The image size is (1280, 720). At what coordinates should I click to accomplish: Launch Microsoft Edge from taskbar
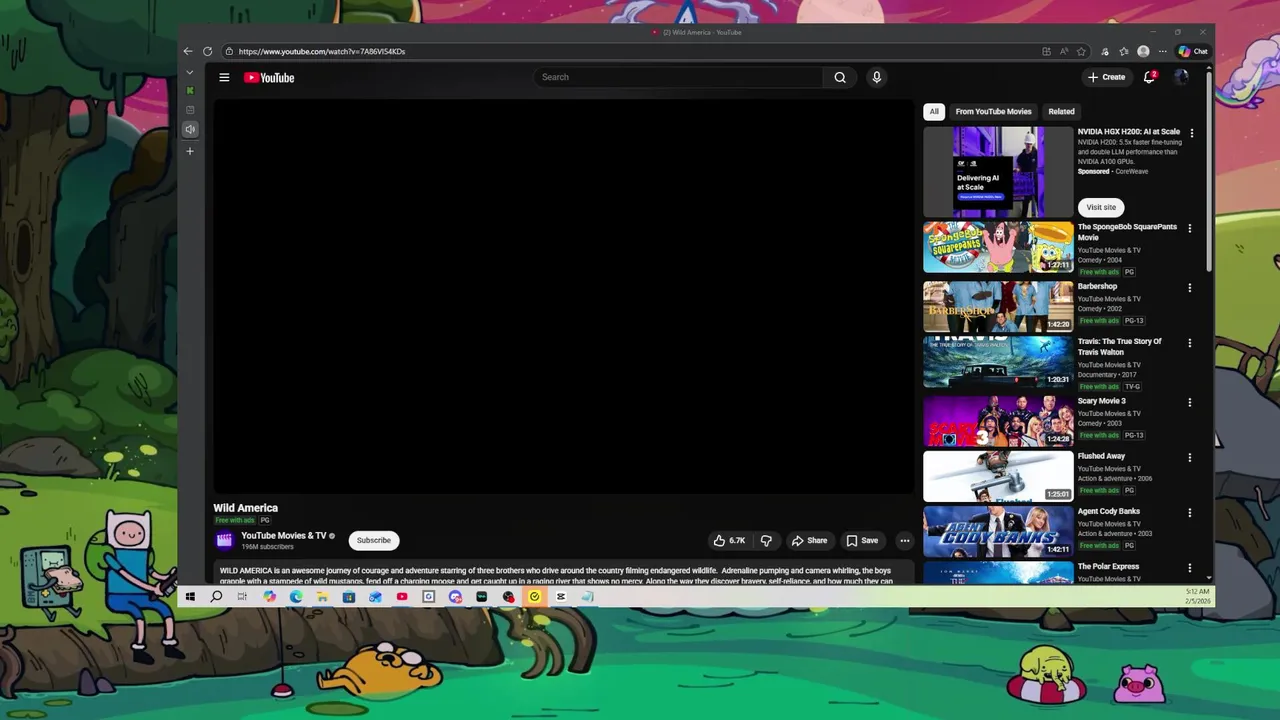(x=296, y=597)
